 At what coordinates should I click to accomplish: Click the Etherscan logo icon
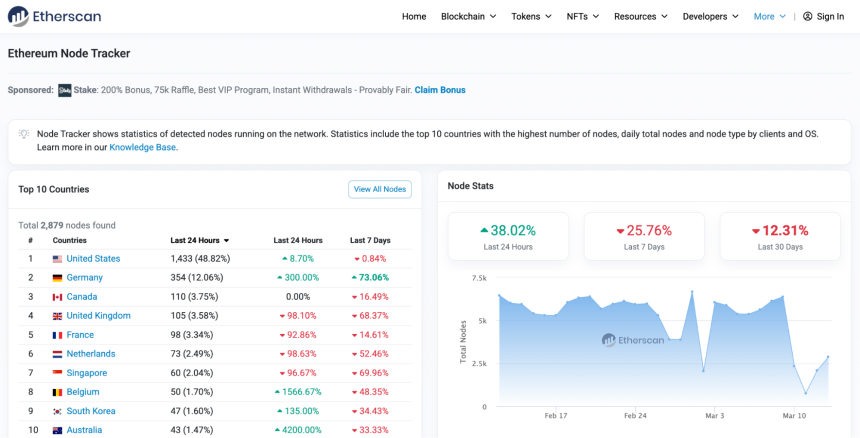[x=18, y=16]
